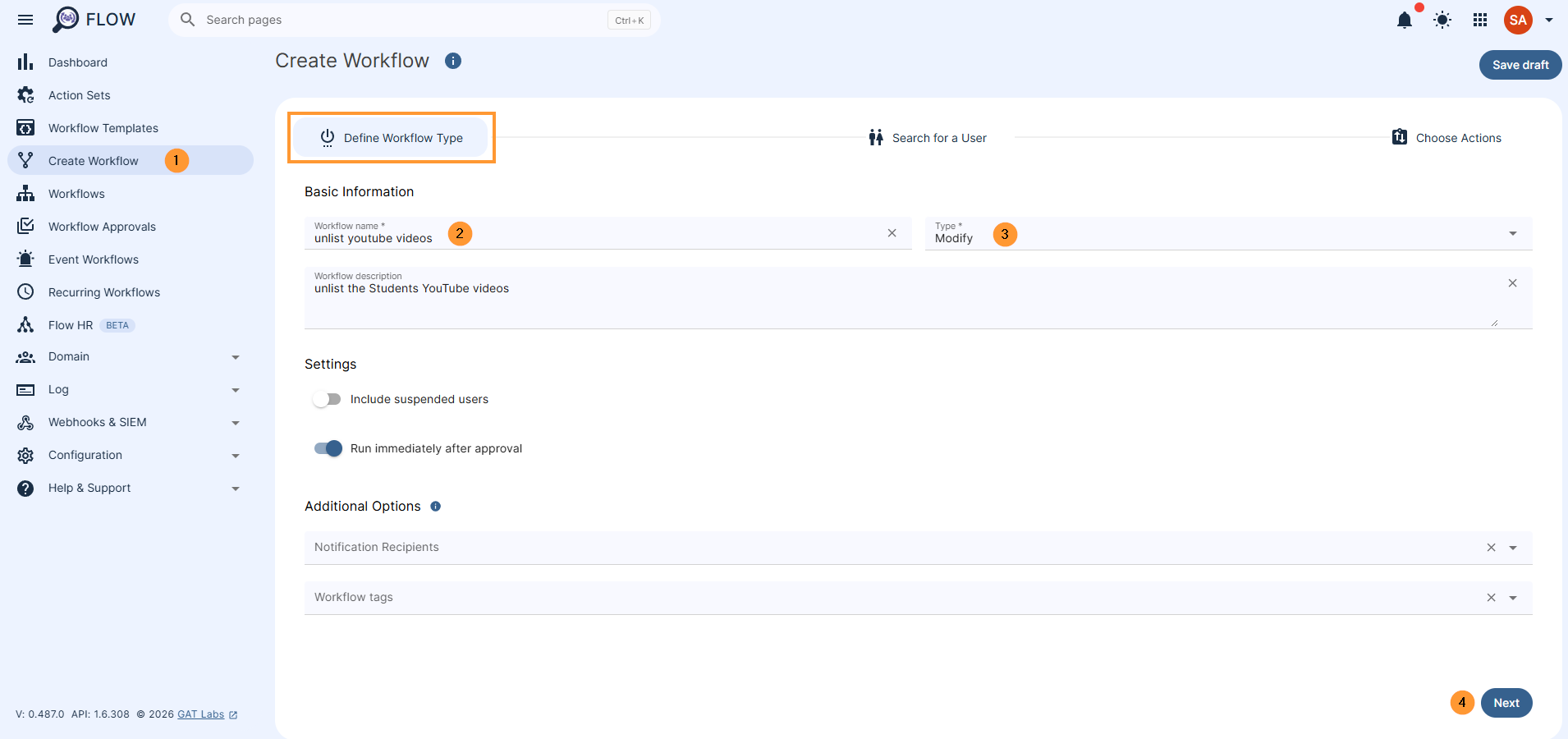
Task: Expand Help & Support section
Action: click(x=236, y=489)
